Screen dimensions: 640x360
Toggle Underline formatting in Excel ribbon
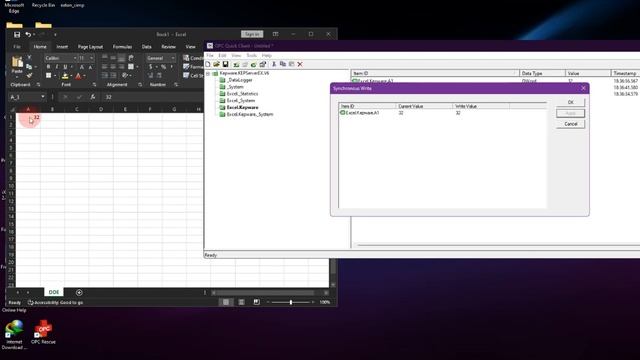tap(65, 67)
